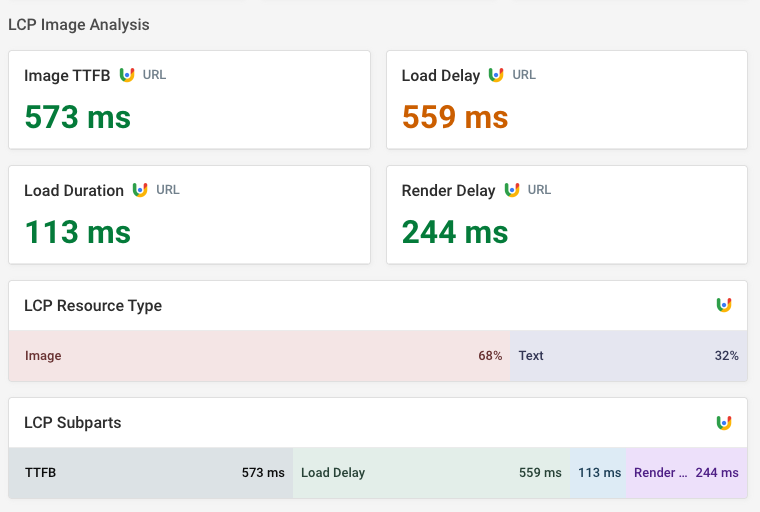Click the CrUX icon beside Load Delay
760x512 pixels.
tap(496, 75)
